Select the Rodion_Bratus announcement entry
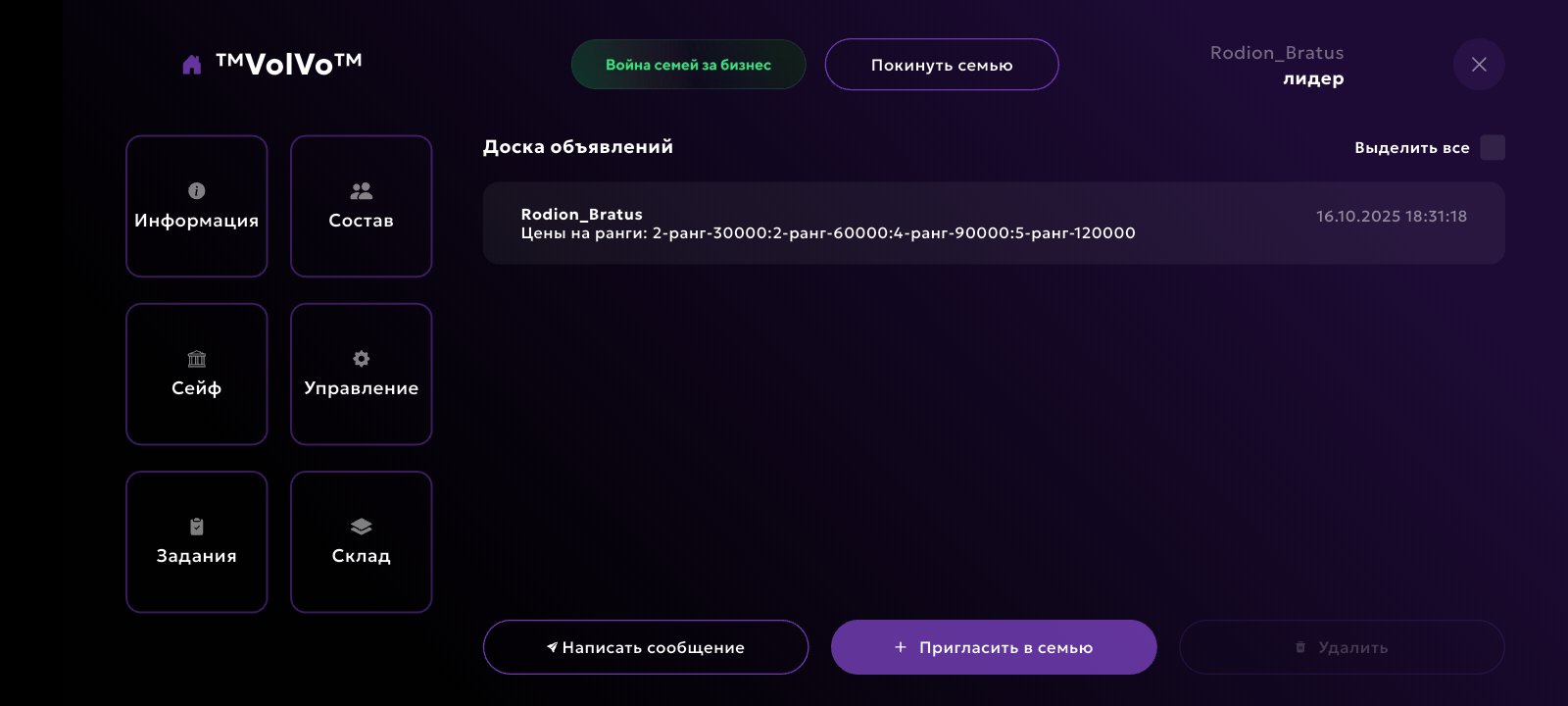The height and width of the screenshot is (706, 1568). pos(993,224)
